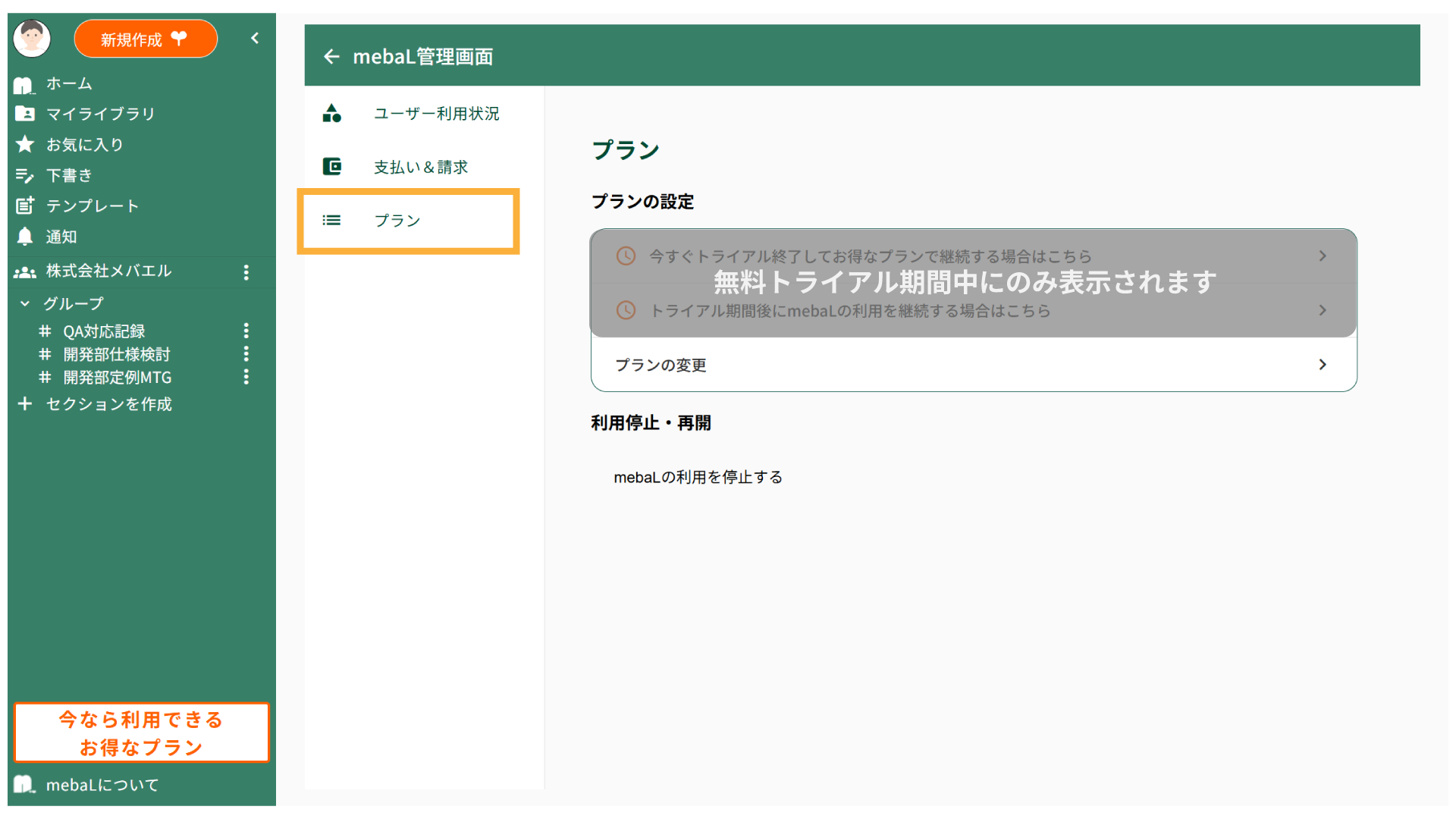Open 開発部定例MTG three-dot menu
1456x819 pixels.
[x=246, y=377]
